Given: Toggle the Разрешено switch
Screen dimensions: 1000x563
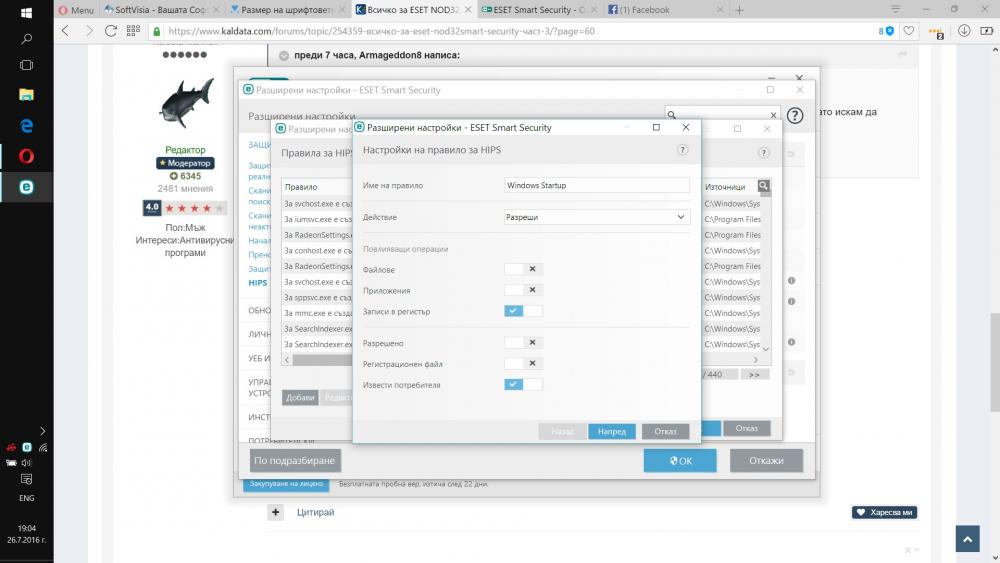Looking at the screenshot, I should point(523,342).
